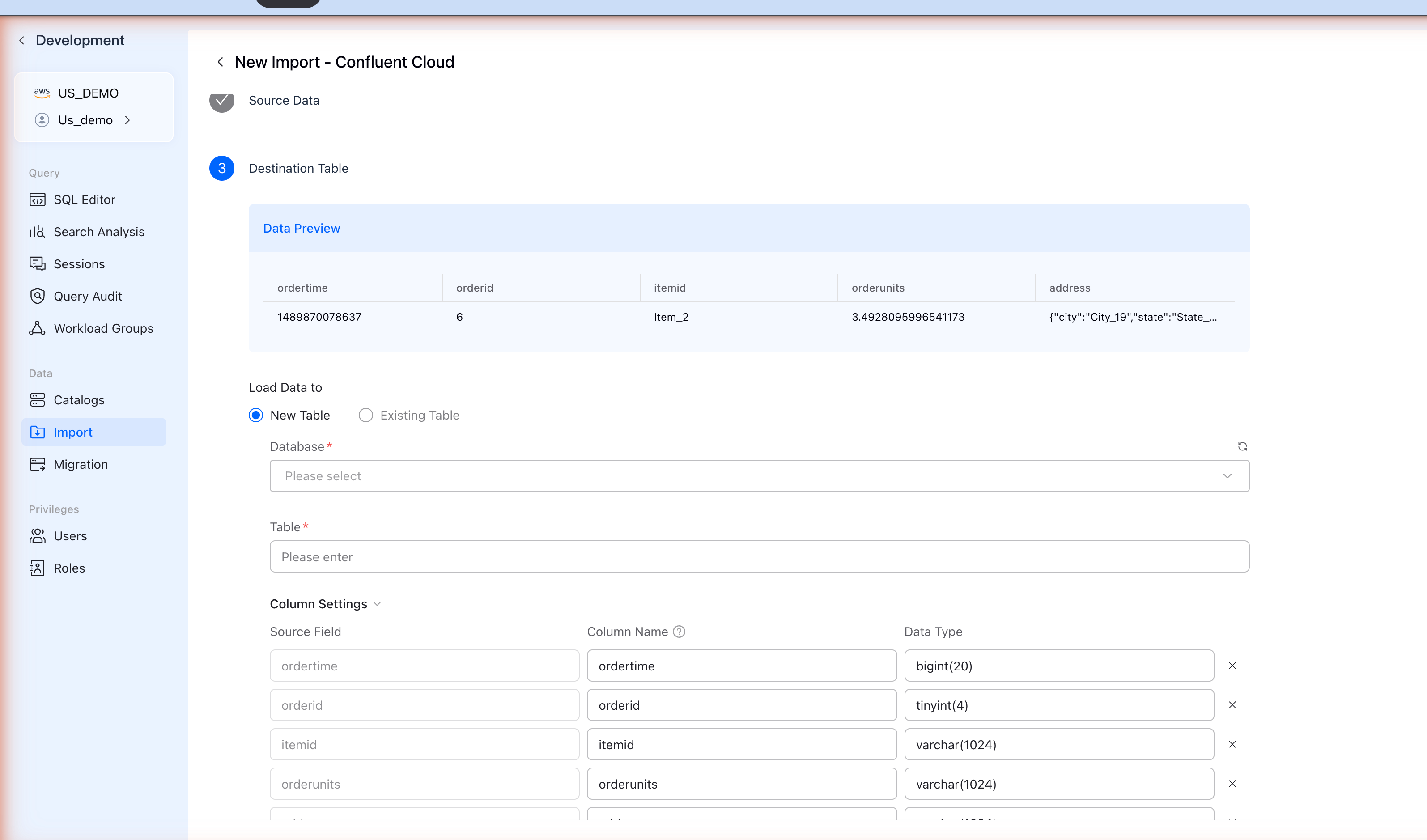Open Workload Groups icon
This screenshot has width=1427, height=840.
tap(38, 328)
